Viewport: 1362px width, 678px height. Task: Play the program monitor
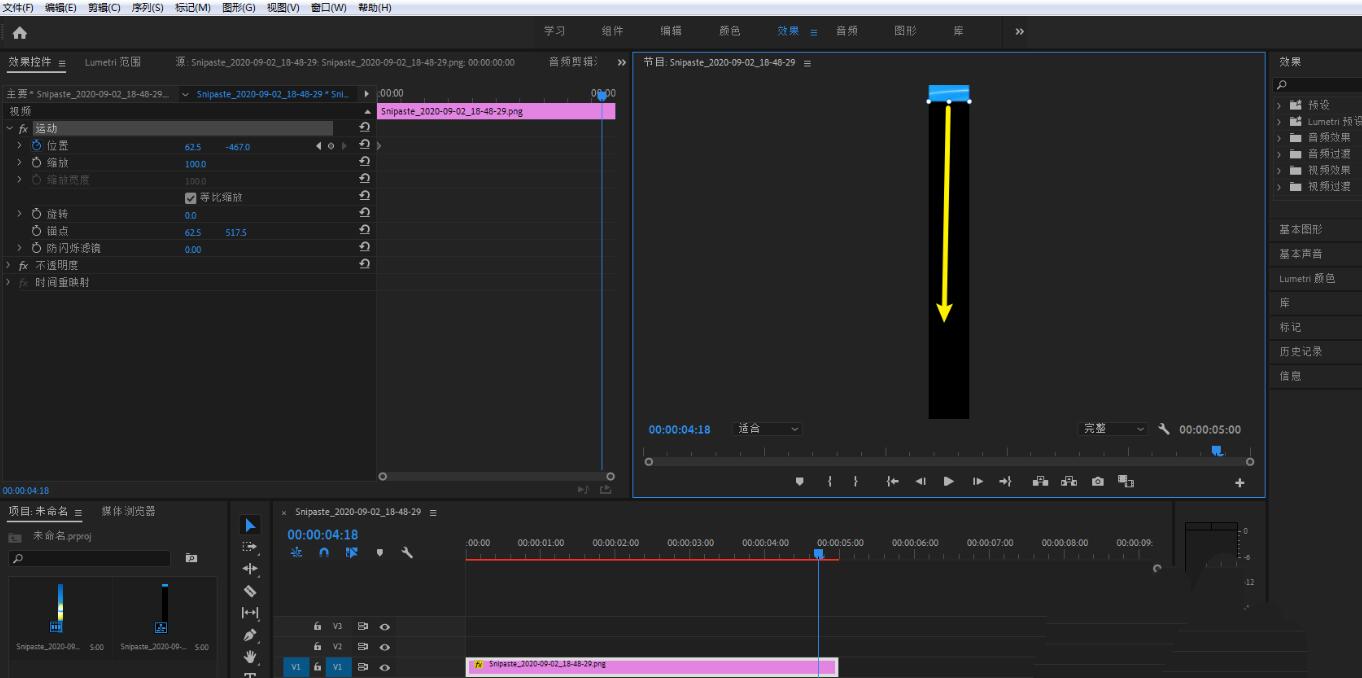(948, 481)
